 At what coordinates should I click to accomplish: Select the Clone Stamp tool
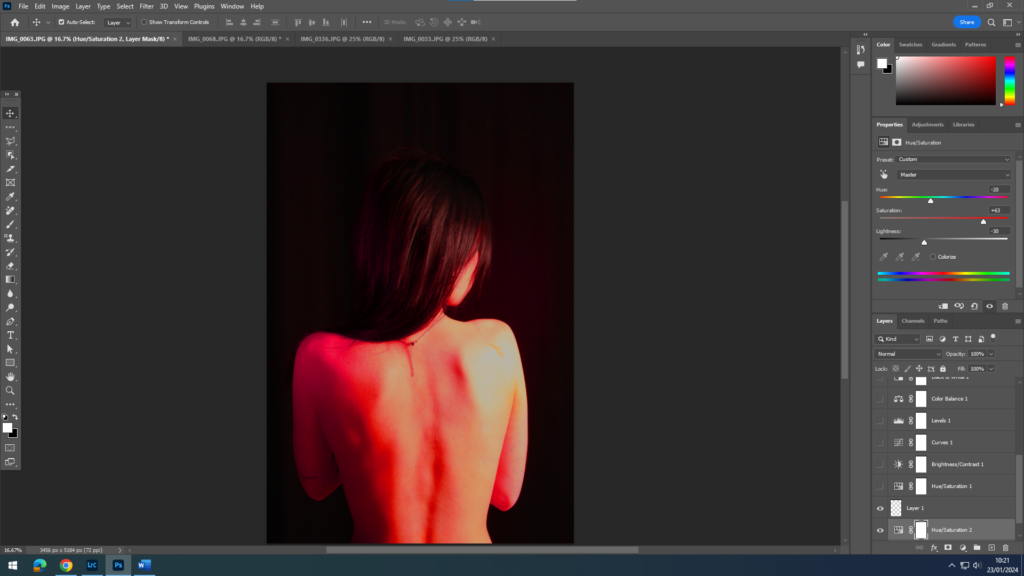pos(10,238)
